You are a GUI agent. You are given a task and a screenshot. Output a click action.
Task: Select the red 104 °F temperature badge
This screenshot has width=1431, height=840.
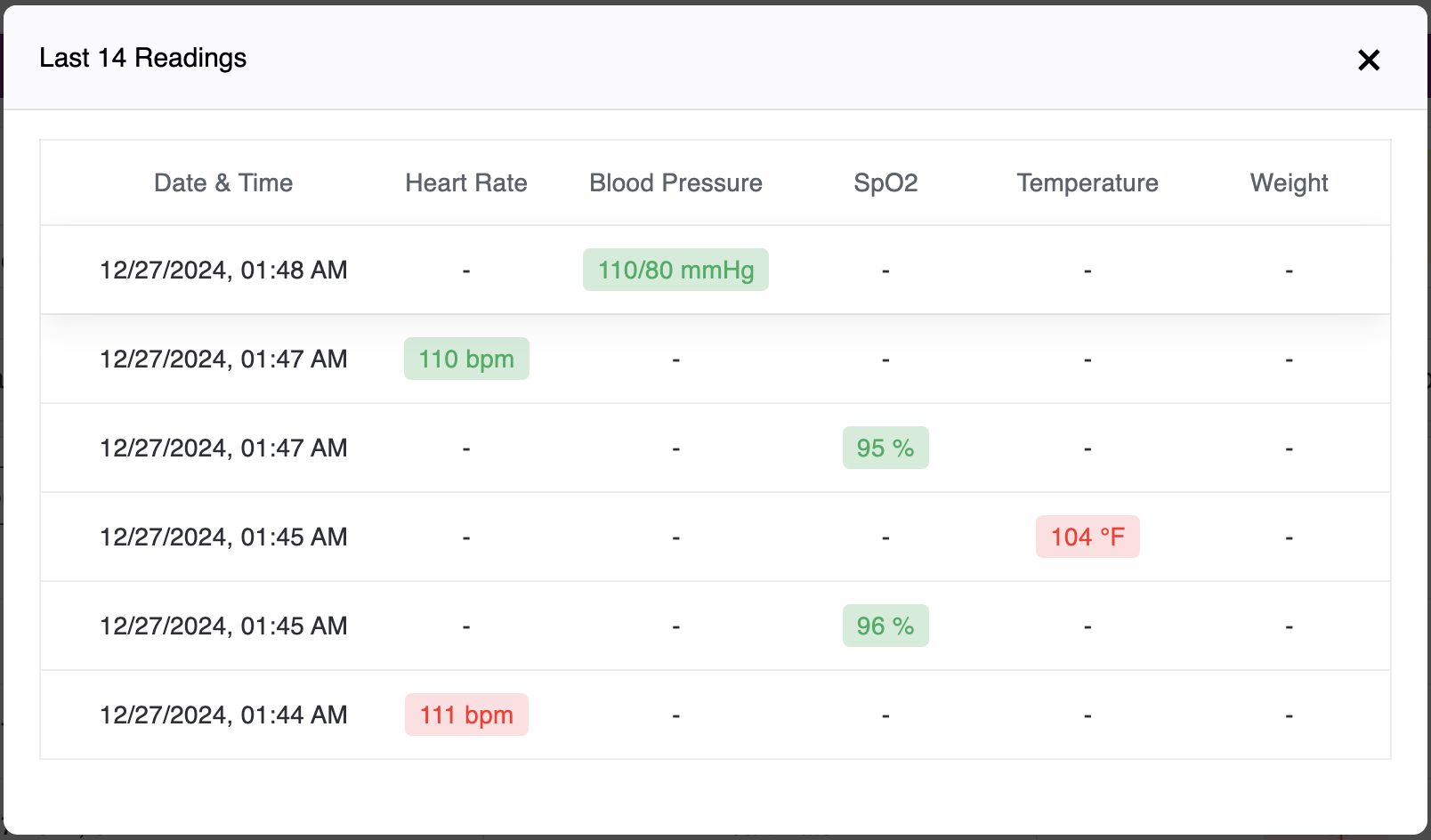click(x=1087, y=537)
